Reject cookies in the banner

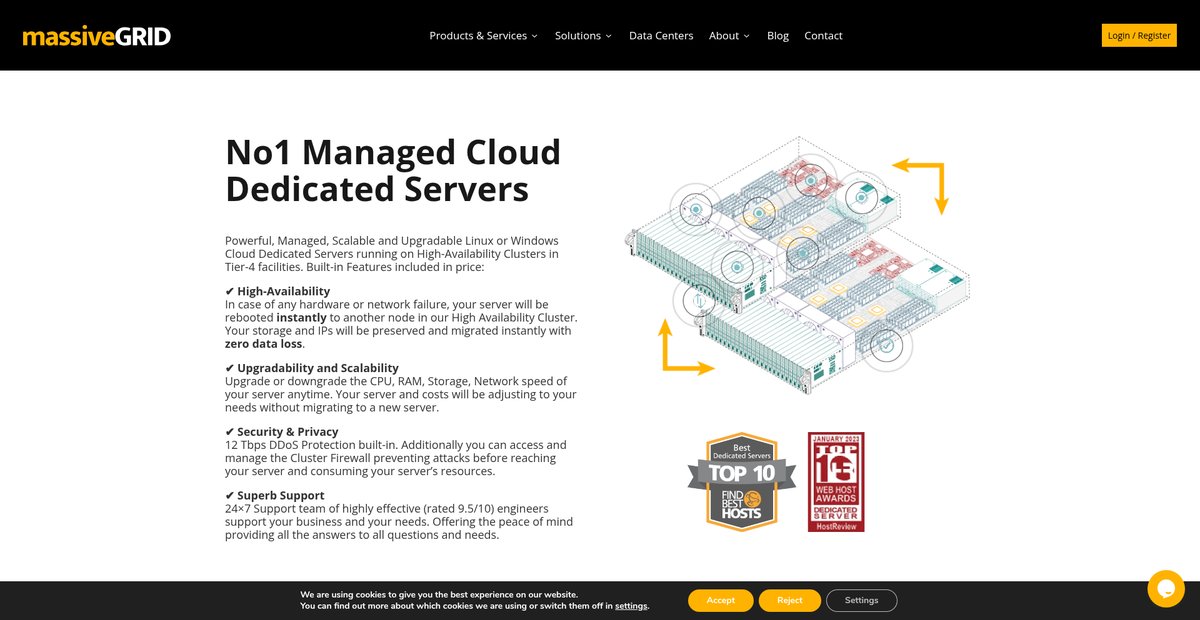pyautogui.click(x=789, y=600)
